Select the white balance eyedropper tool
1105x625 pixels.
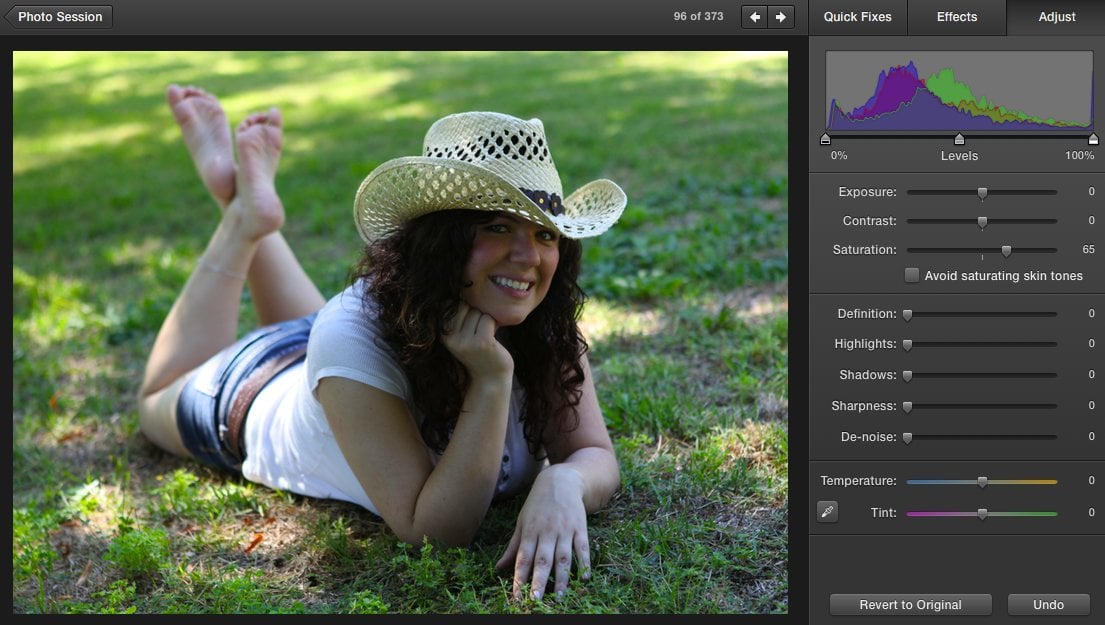pyautogui.click(x=827, y=512)
